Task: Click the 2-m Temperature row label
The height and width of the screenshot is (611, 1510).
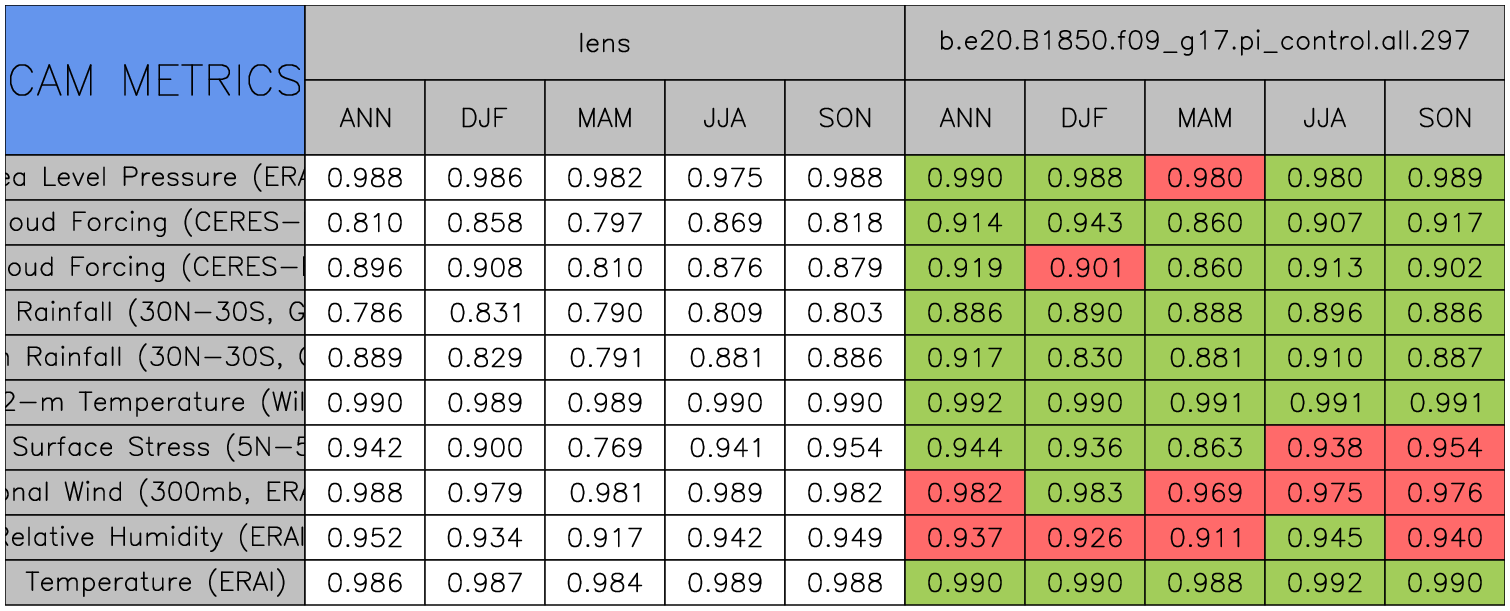Action: pos(155,402)
